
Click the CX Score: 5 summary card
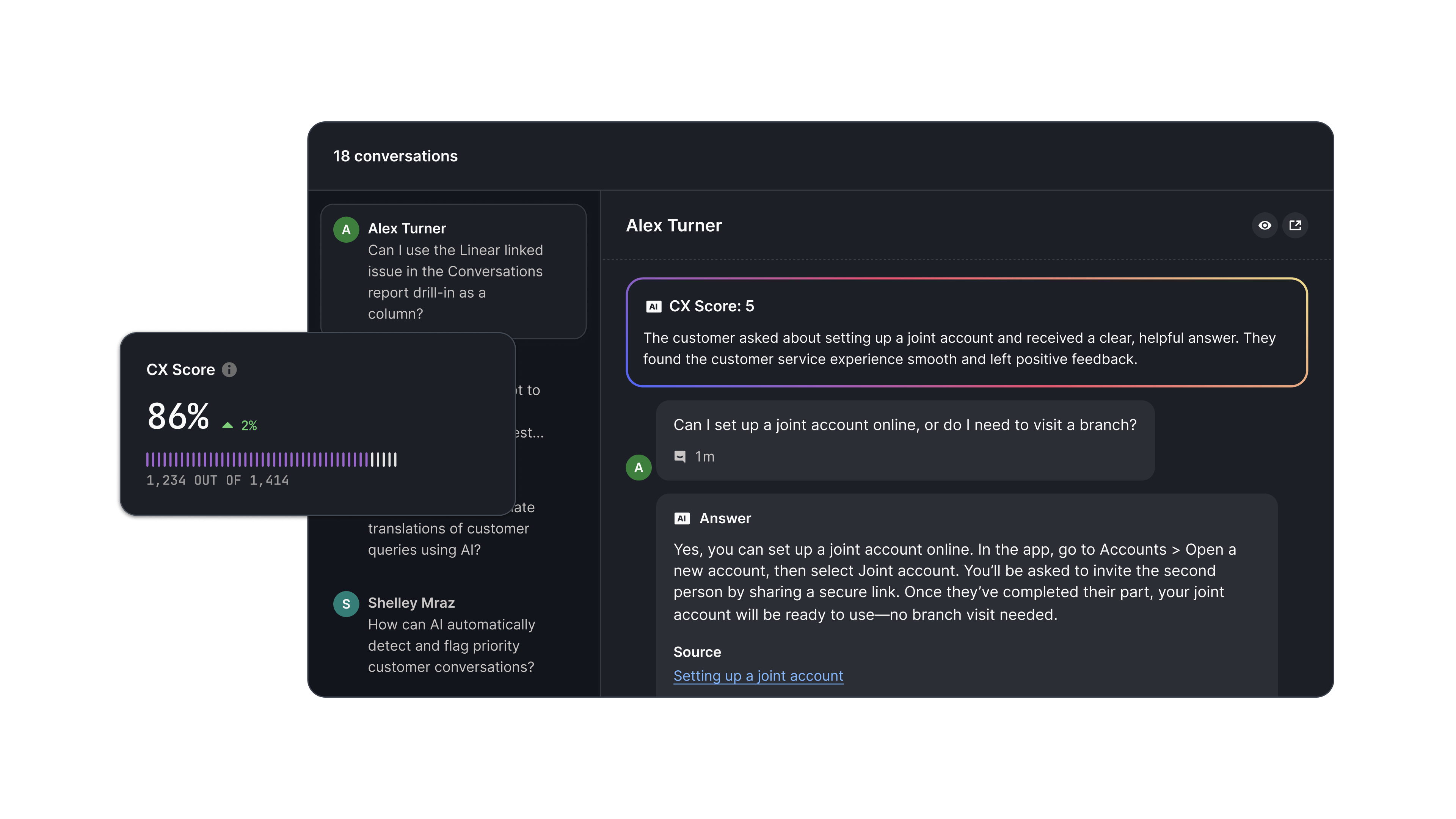(966, 333)
